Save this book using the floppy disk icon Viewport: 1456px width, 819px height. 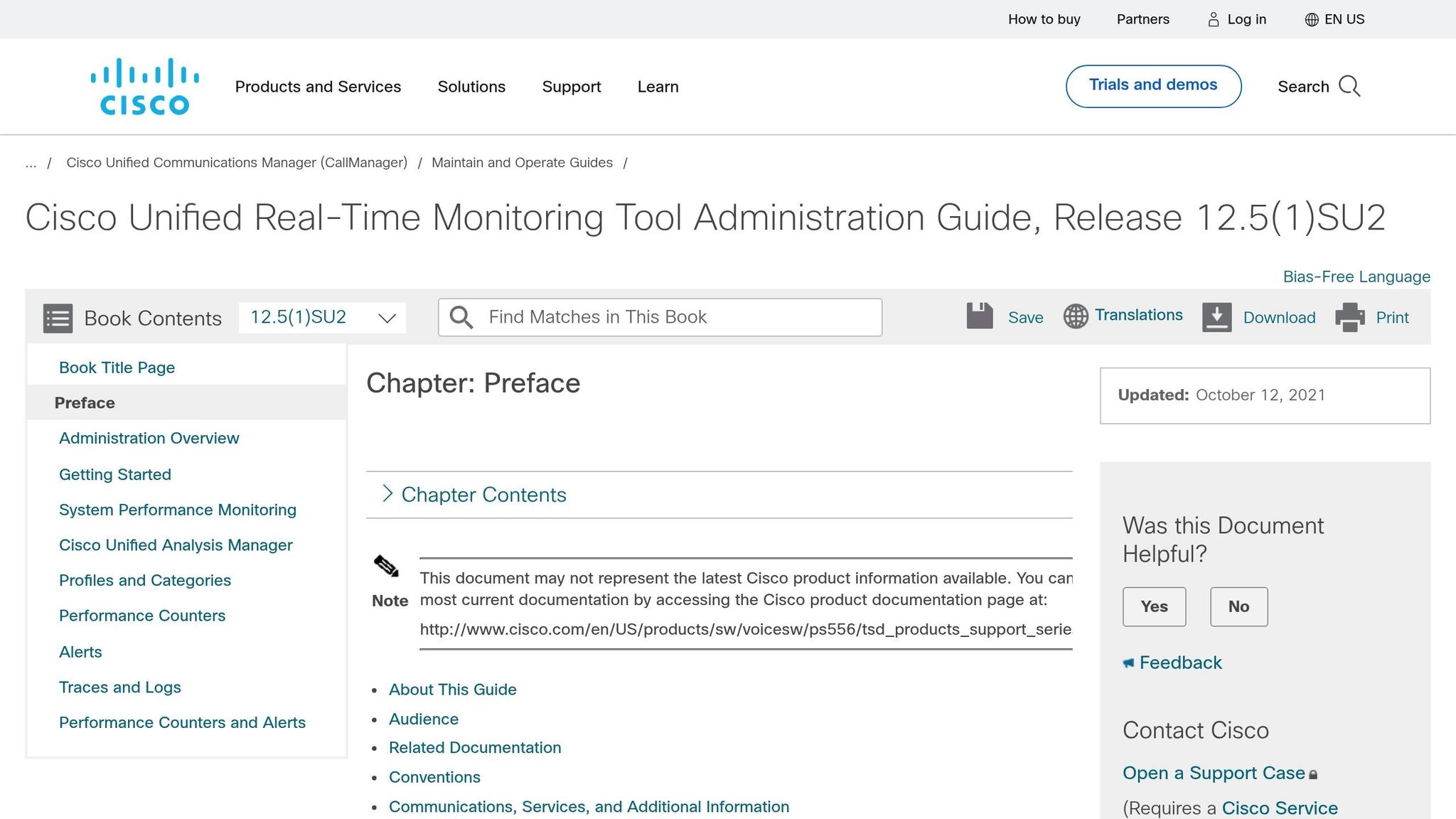(x=980, y=316)
